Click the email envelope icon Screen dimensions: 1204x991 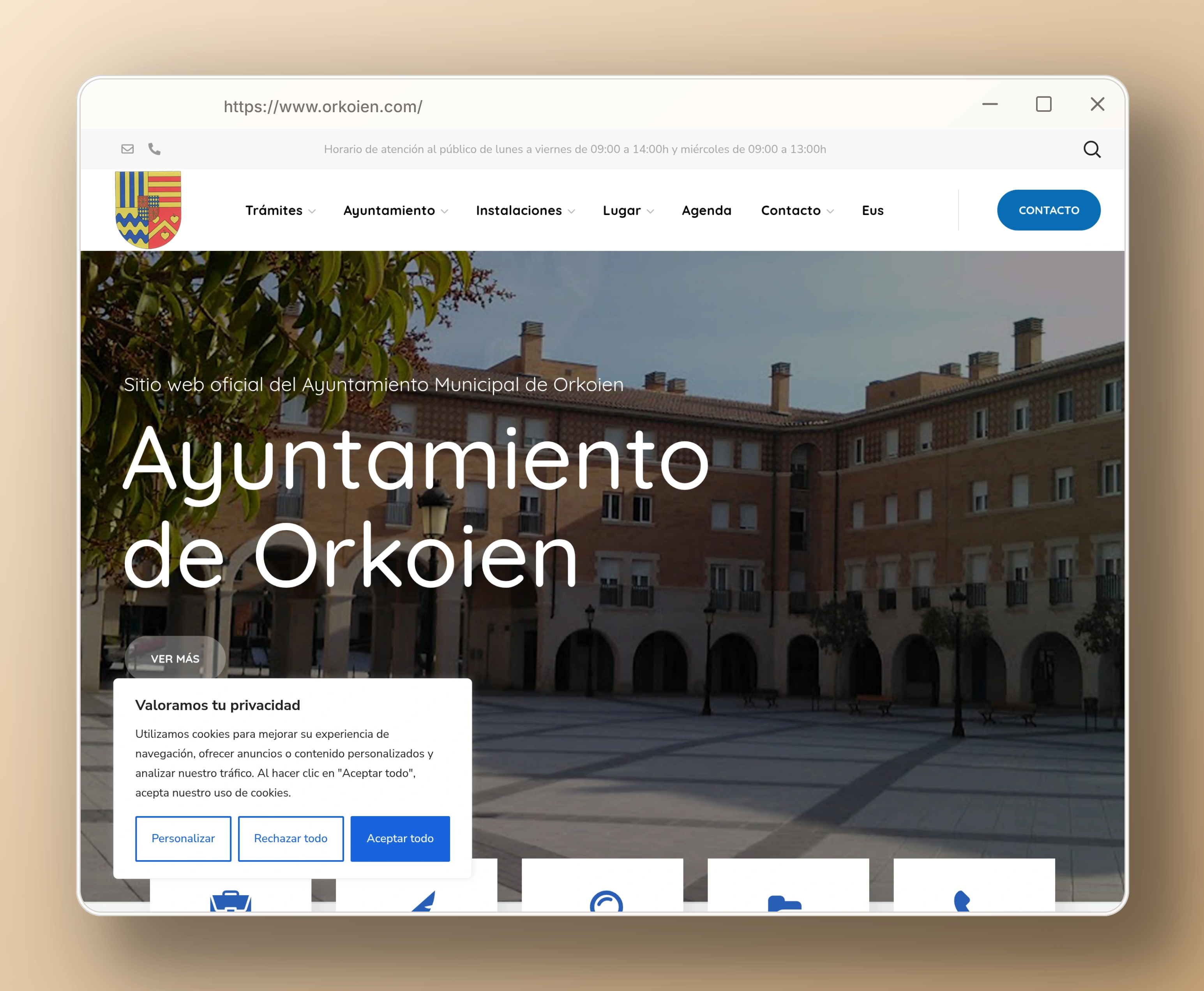[127, 149]
